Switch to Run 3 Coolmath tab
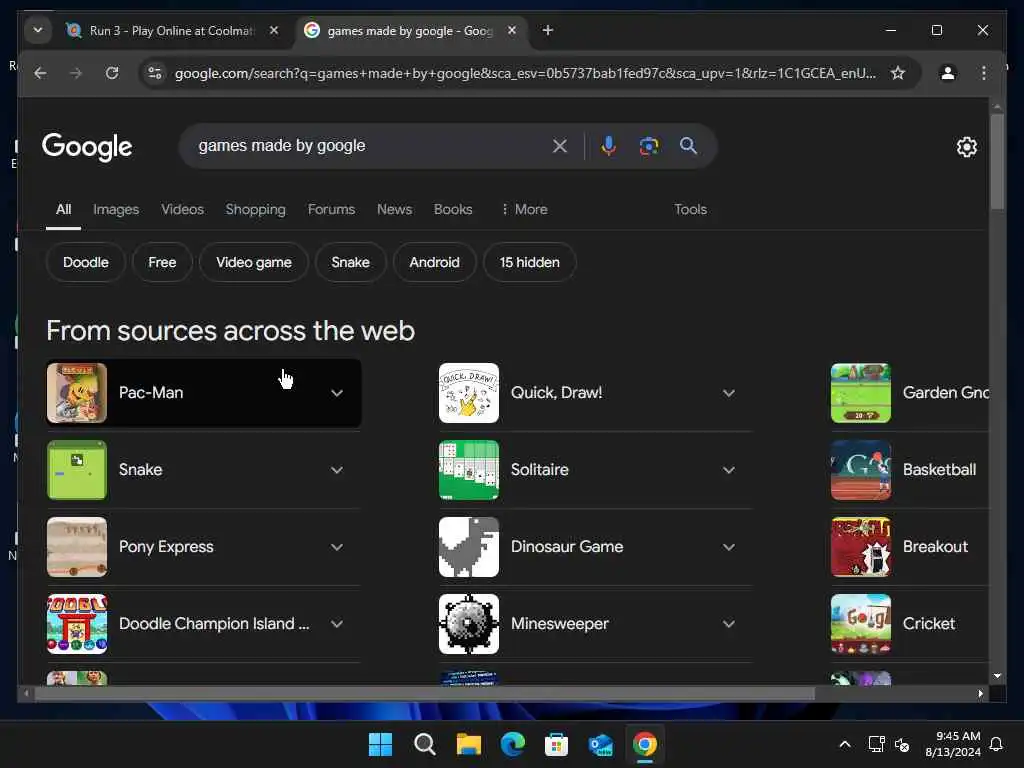 tap(171, 31)
